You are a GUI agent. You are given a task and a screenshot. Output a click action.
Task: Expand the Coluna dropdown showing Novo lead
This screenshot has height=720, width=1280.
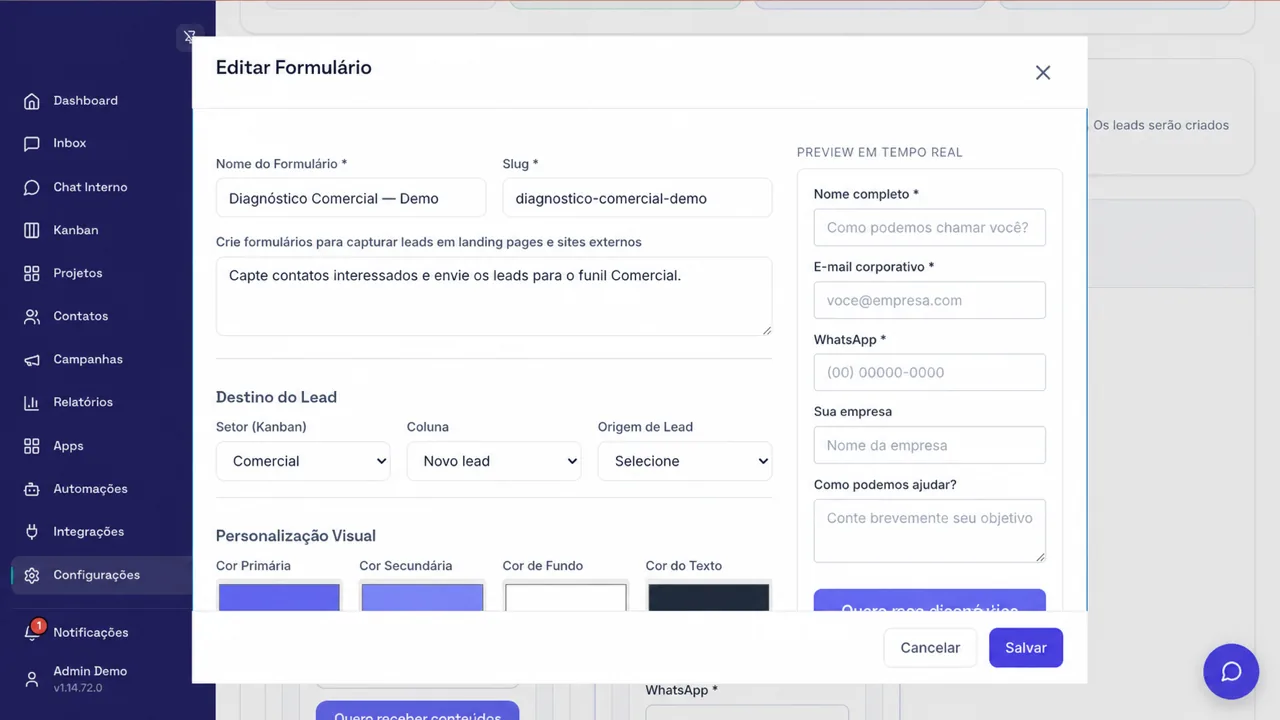click(494, 461)
